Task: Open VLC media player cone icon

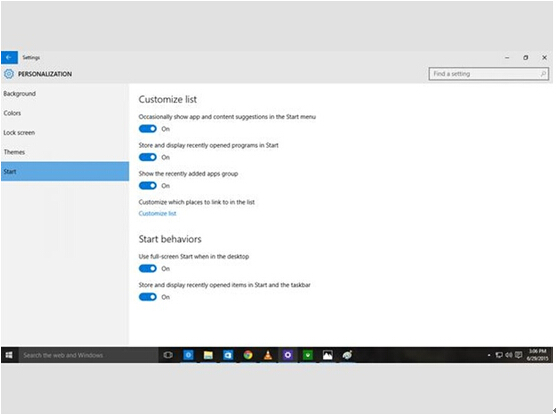Action: [x=268, y=355]
